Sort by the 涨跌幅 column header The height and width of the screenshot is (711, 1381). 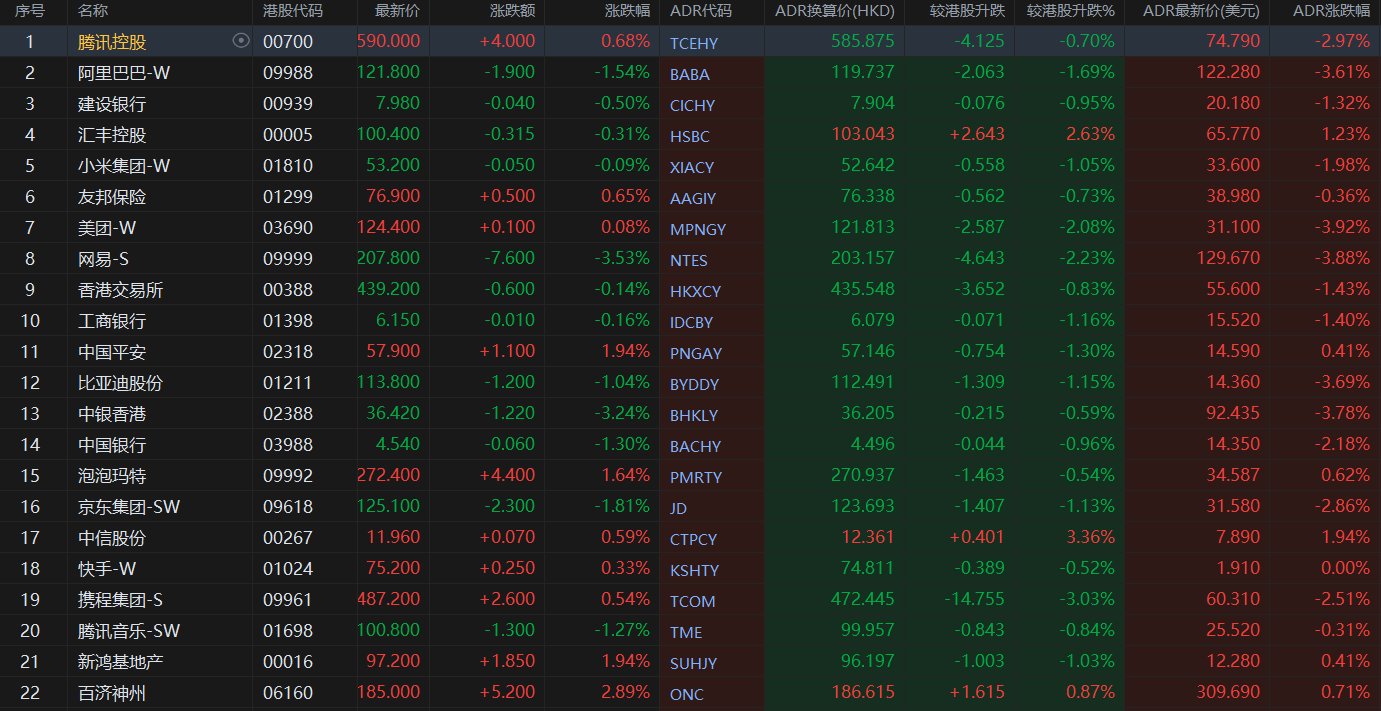click(627, 11)
